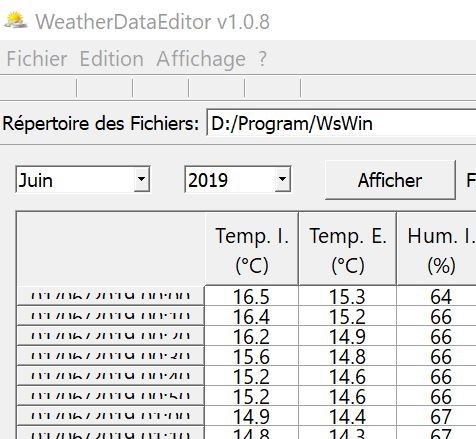Click the Répertoire des Fichiers path field

[x=341, y=123]
